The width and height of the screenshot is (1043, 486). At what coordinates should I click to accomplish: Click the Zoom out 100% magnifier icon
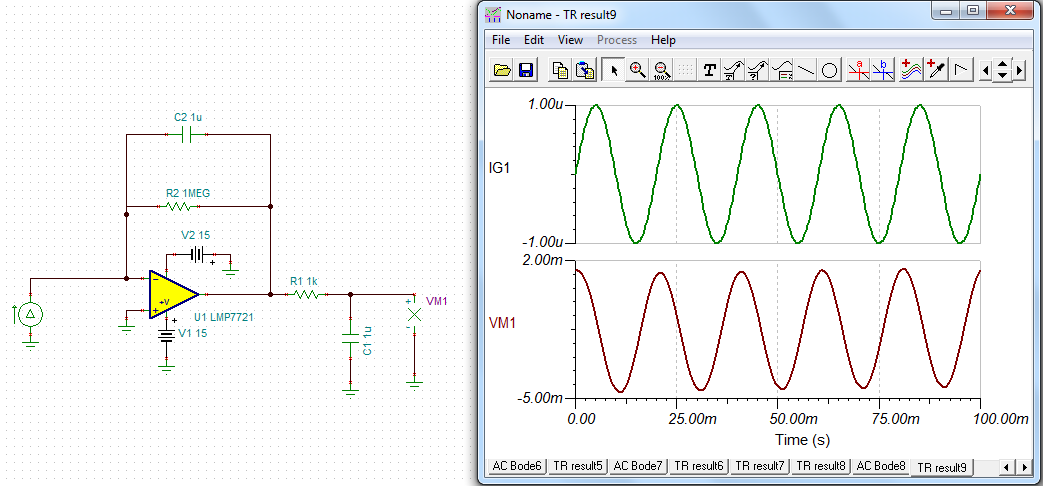point(661,70)
